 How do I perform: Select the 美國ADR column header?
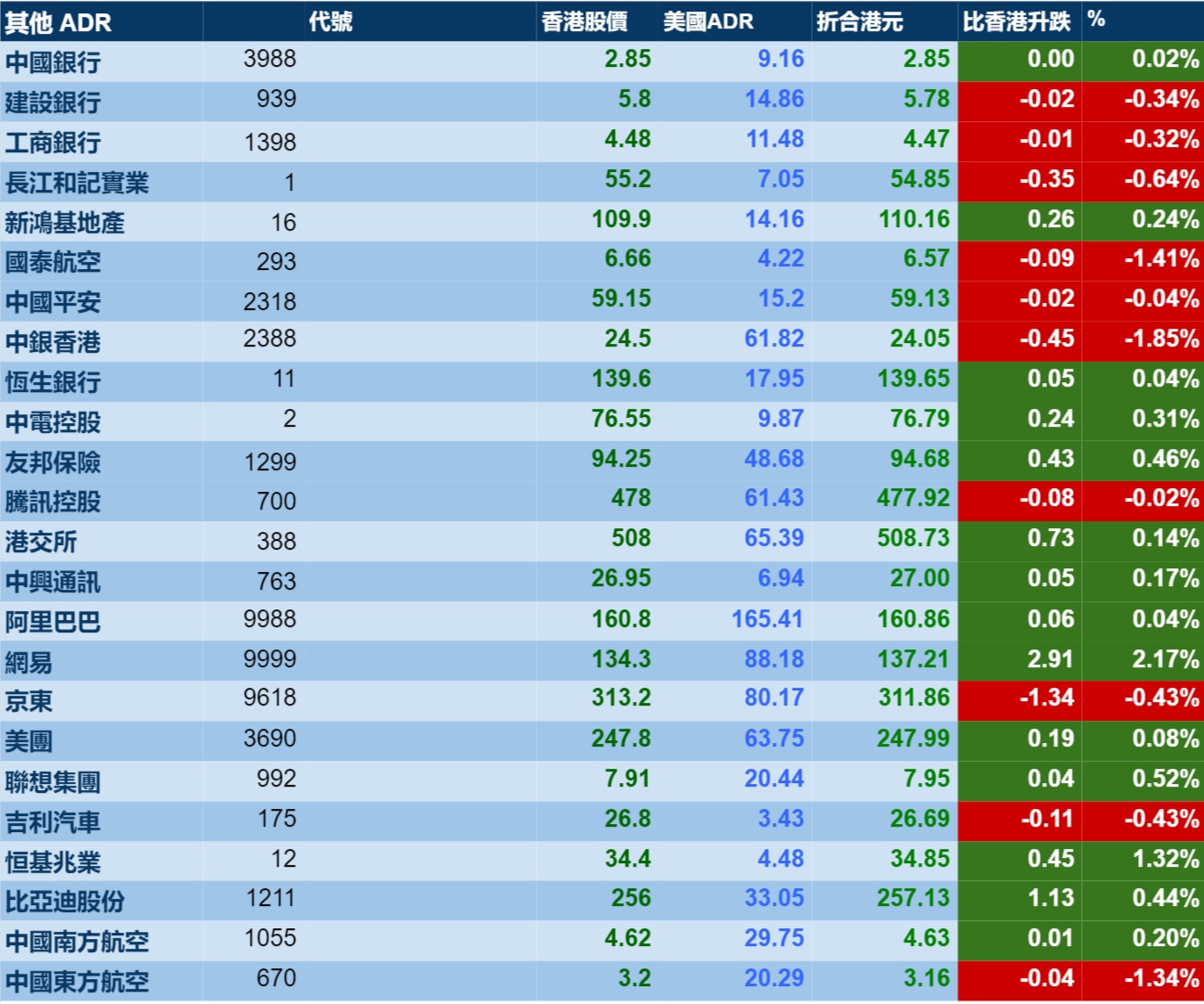[x=708, y=21]
